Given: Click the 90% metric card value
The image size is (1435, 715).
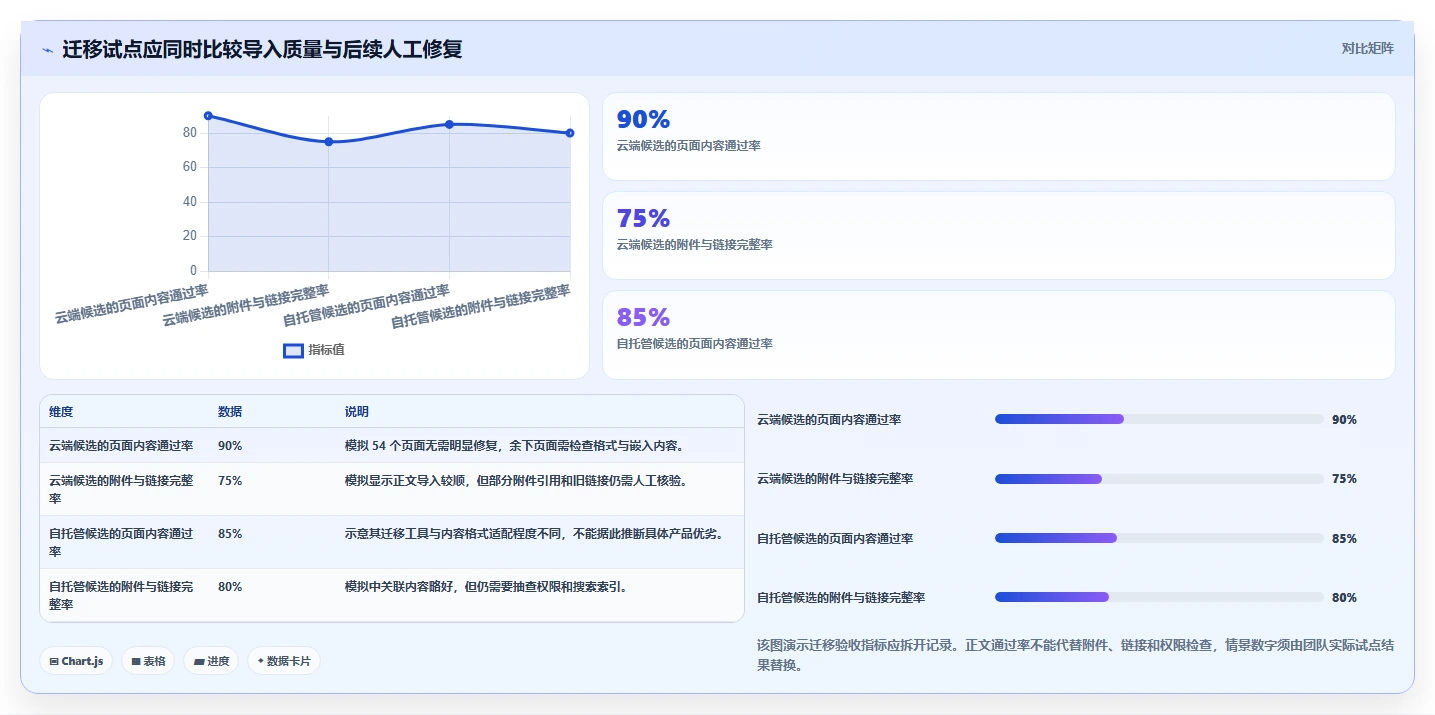Looking at the screenshot, I should click(x=643, y=120).
